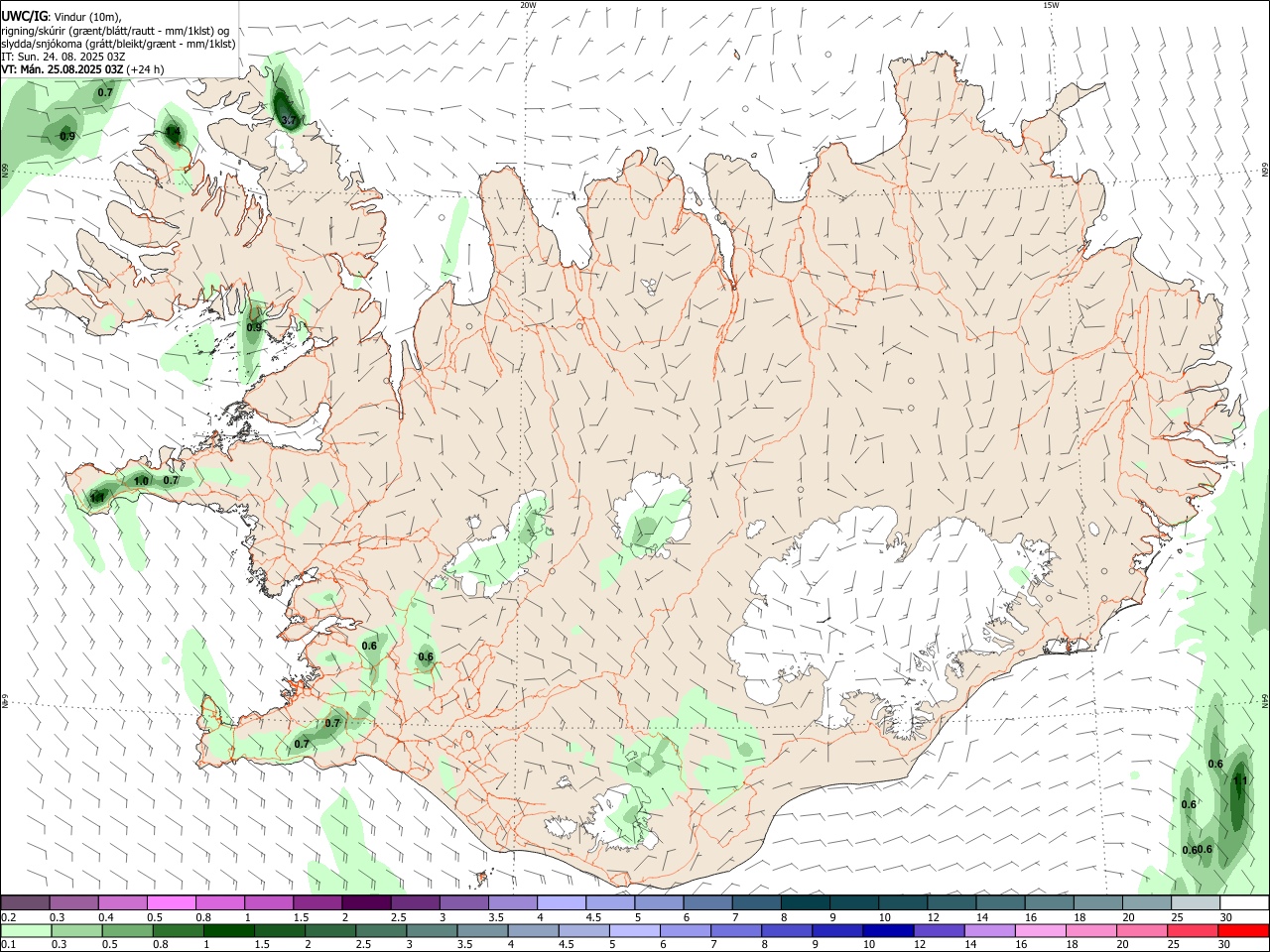1270x952 pixels.
Task: Select the lavender swatch between 14 and 16
Action: pyautogui.click(x=988, y=931)
